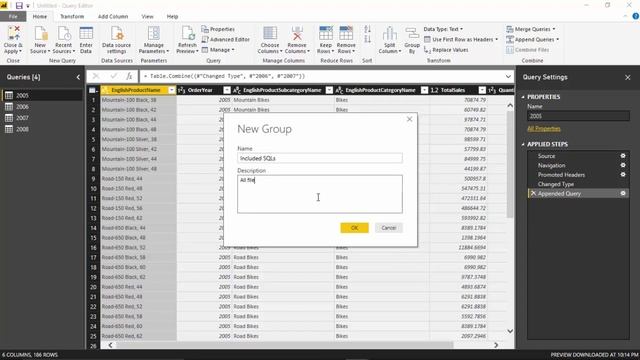Click the New Group Description box
This screenshot has width=640, height=360.
click(x=320, y=194)
